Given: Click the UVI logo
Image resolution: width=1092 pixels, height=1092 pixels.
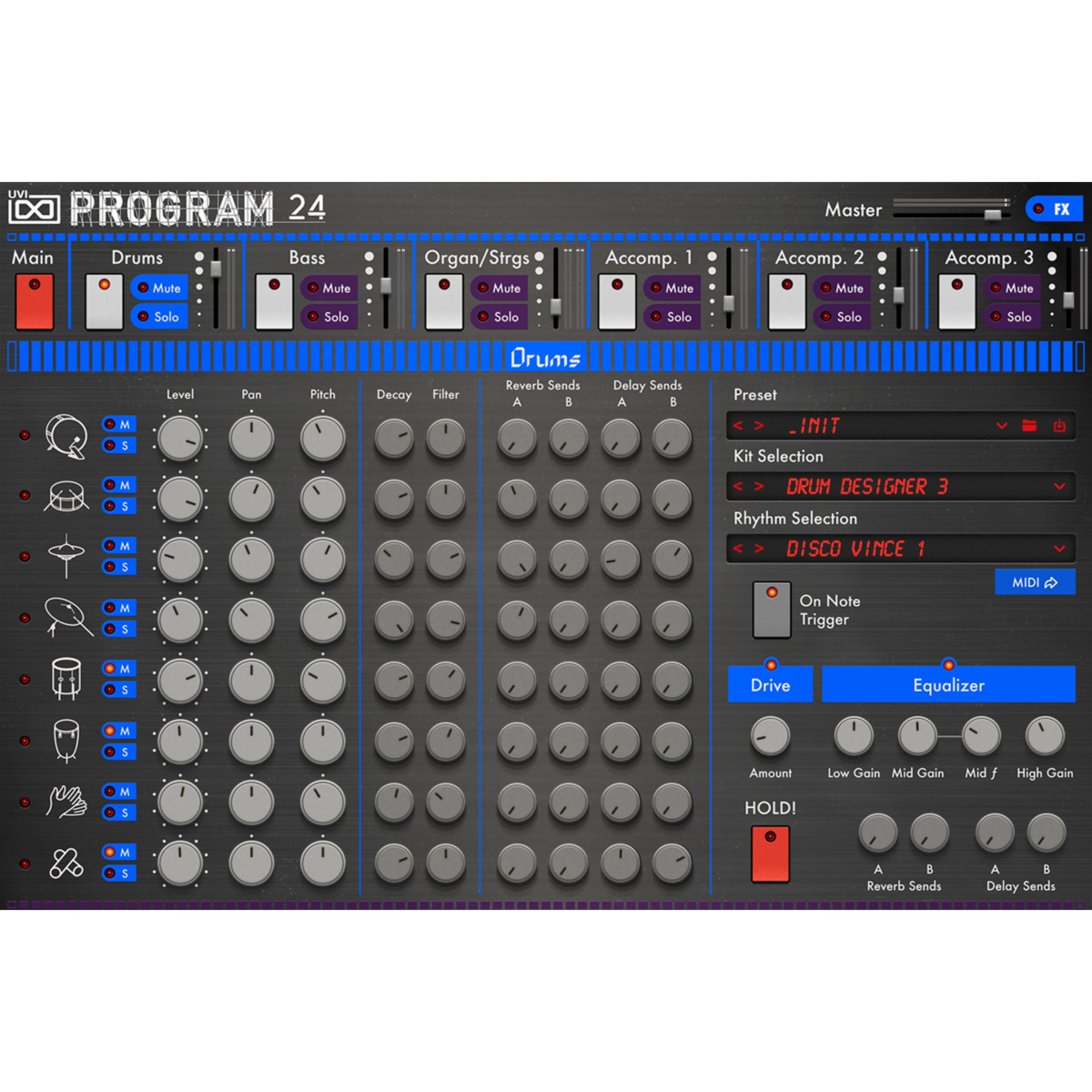Looking at the screenshot, I should click(x=34, y=208).
